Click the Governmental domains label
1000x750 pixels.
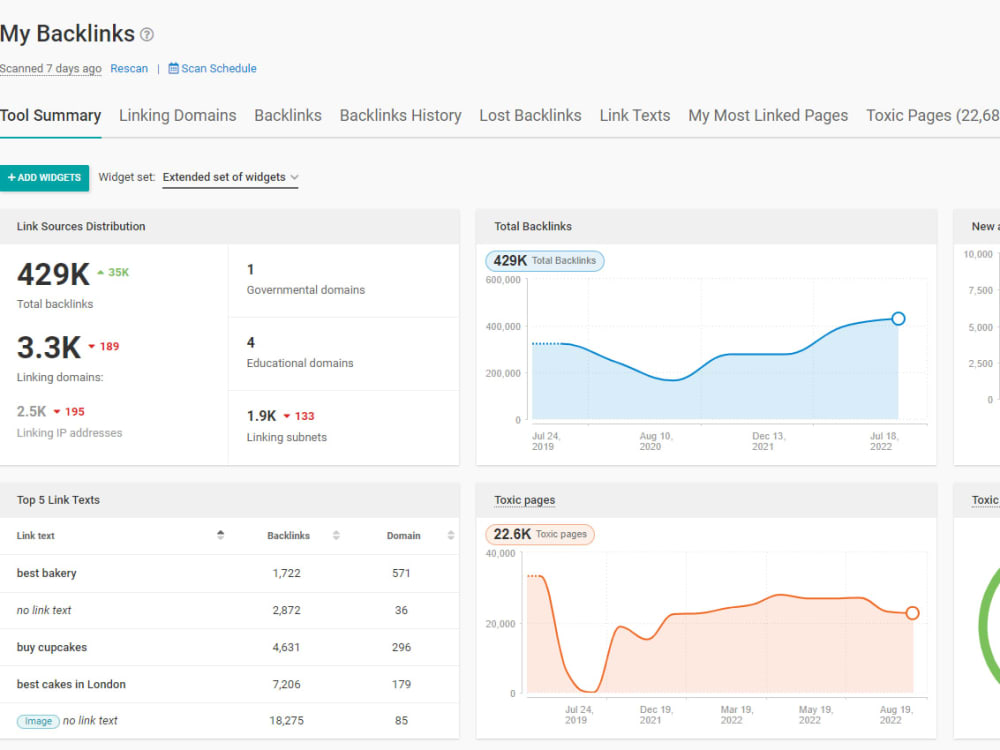point(306,290)
